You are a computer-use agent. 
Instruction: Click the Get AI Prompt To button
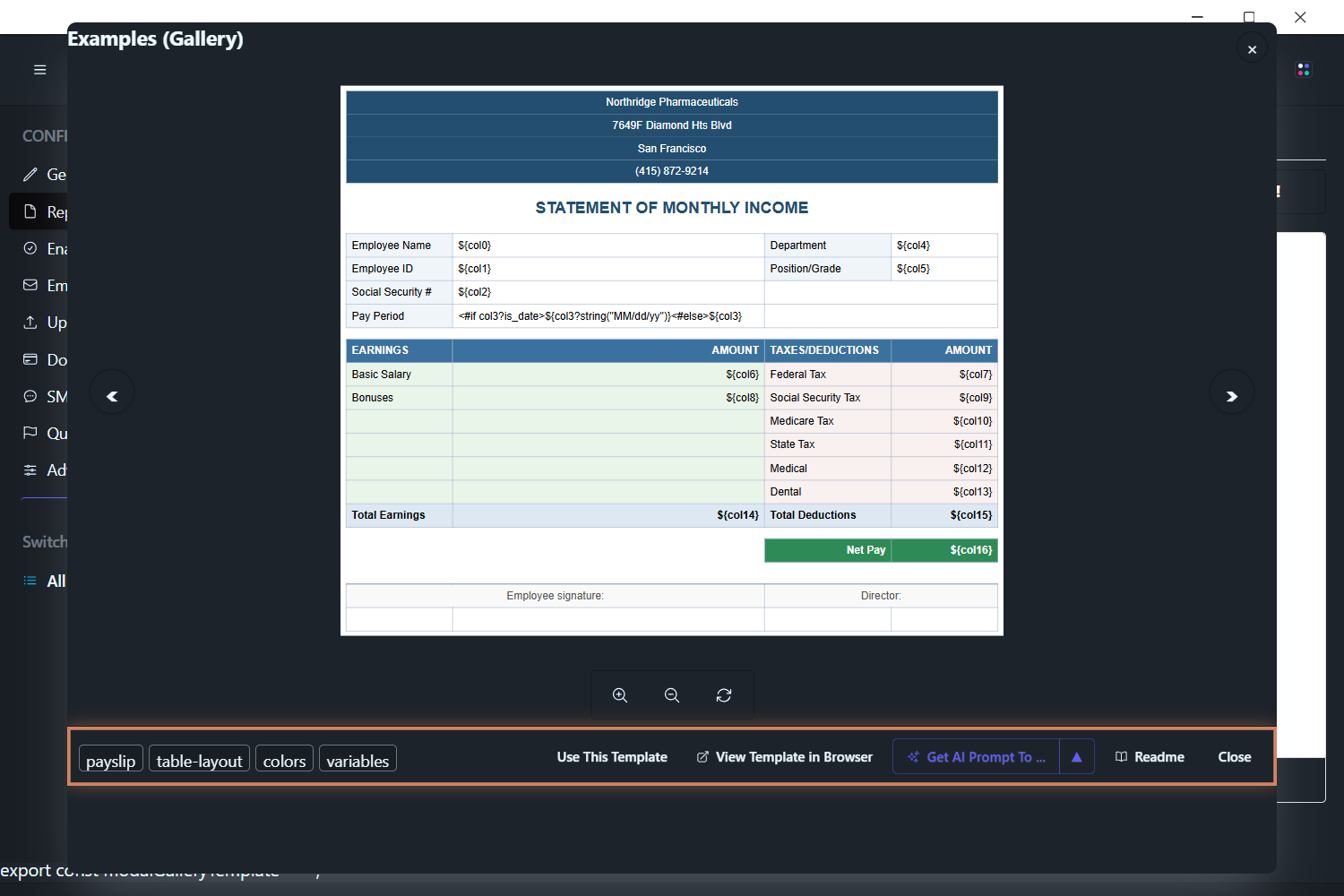[977, 757]
